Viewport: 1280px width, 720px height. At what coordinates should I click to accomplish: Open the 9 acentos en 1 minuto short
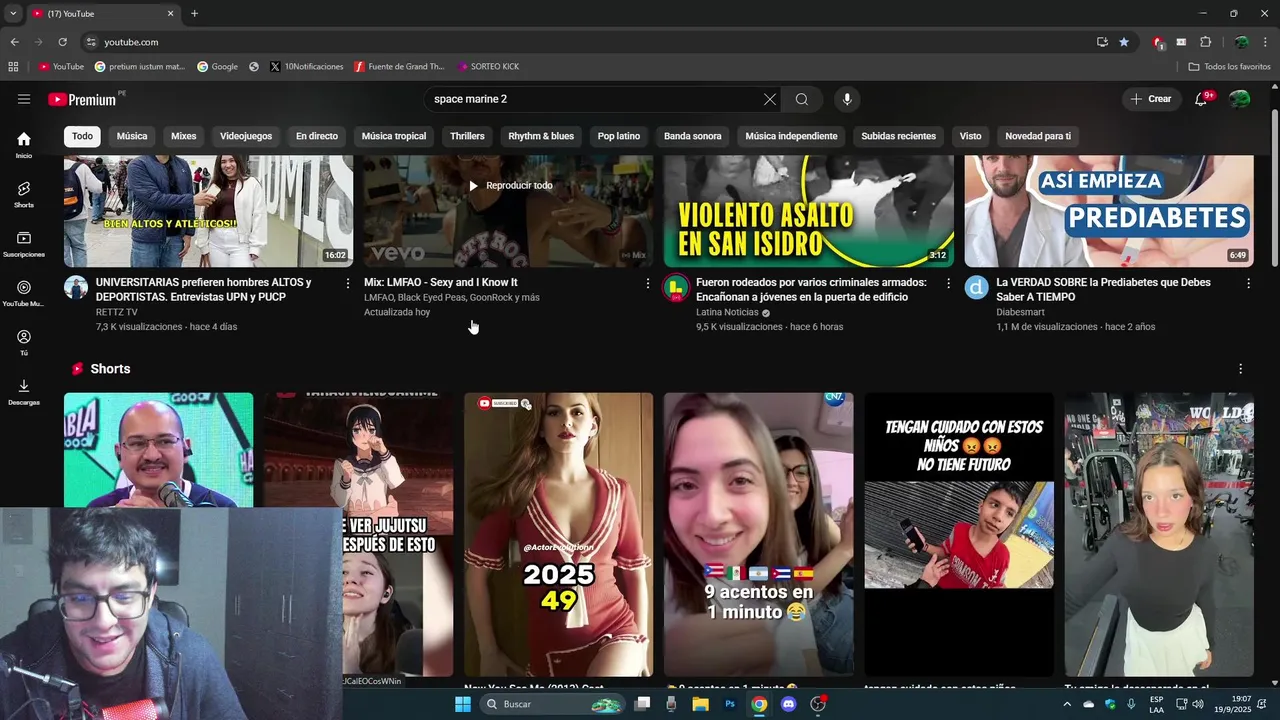758,535
